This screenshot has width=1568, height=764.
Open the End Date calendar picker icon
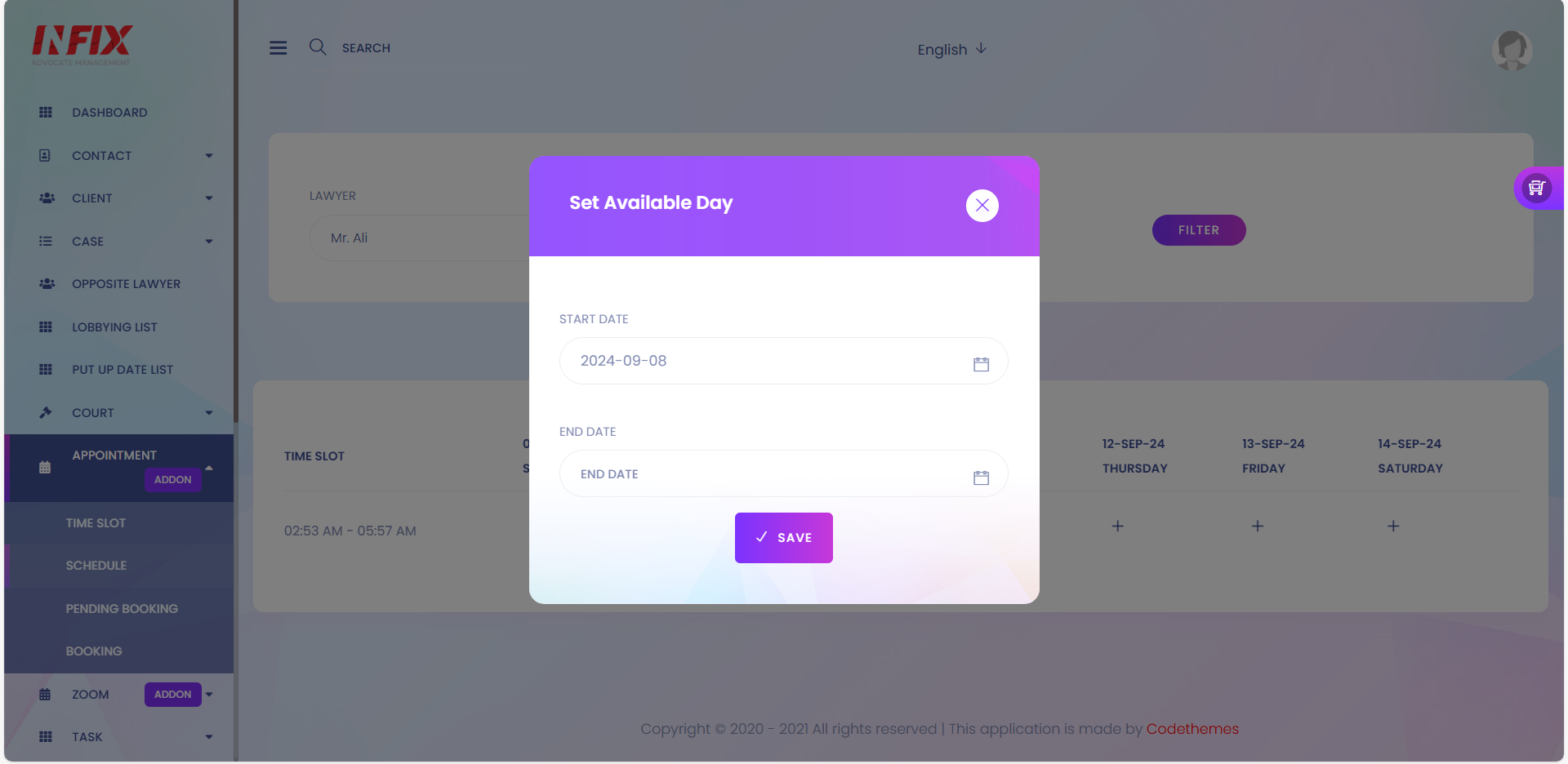coord(981,477)
